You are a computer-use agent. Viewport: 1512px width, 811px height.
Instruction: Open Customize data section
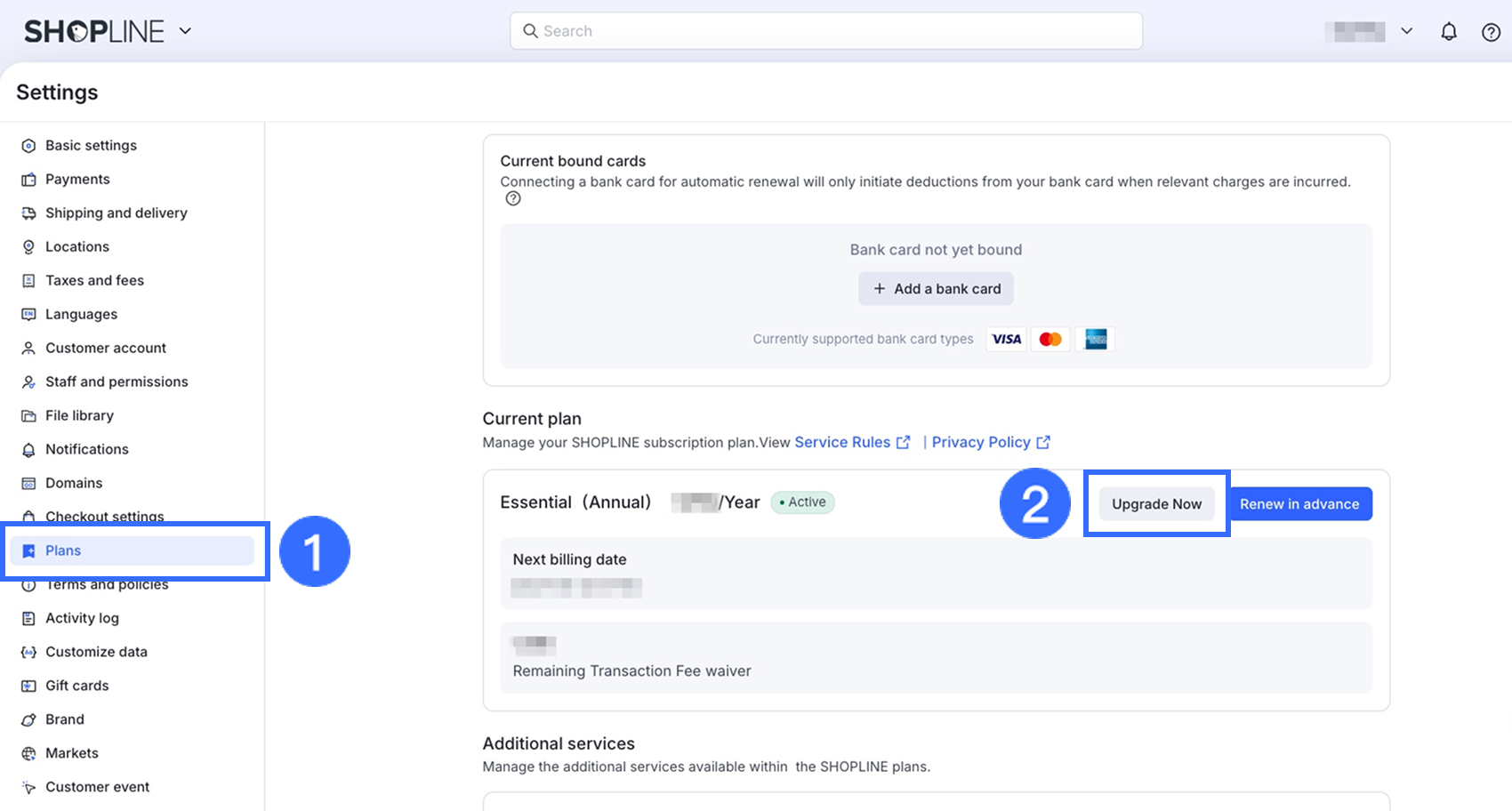click(96, 652)
